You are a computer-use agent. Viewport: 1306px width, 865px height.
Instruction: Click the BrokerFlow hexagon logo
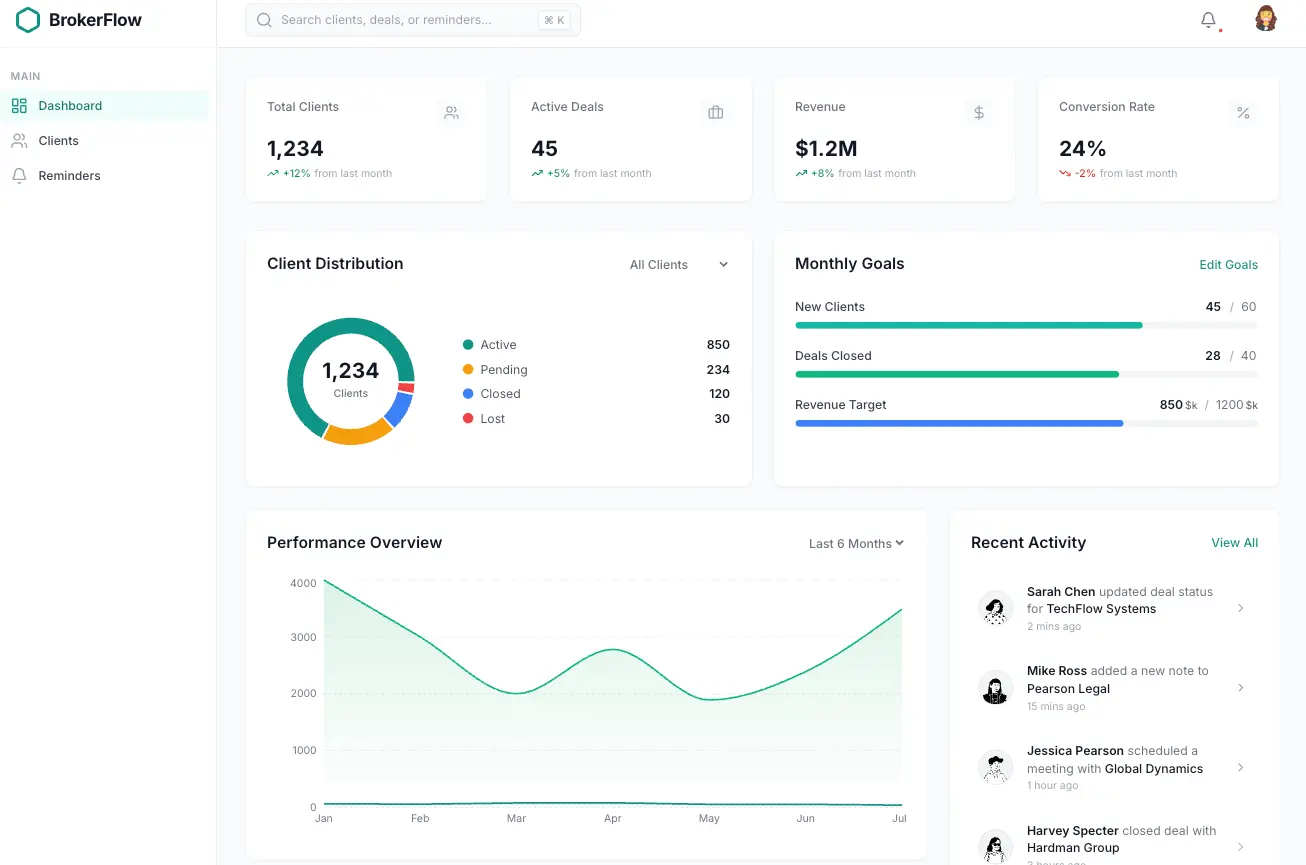tap(28, 20)
